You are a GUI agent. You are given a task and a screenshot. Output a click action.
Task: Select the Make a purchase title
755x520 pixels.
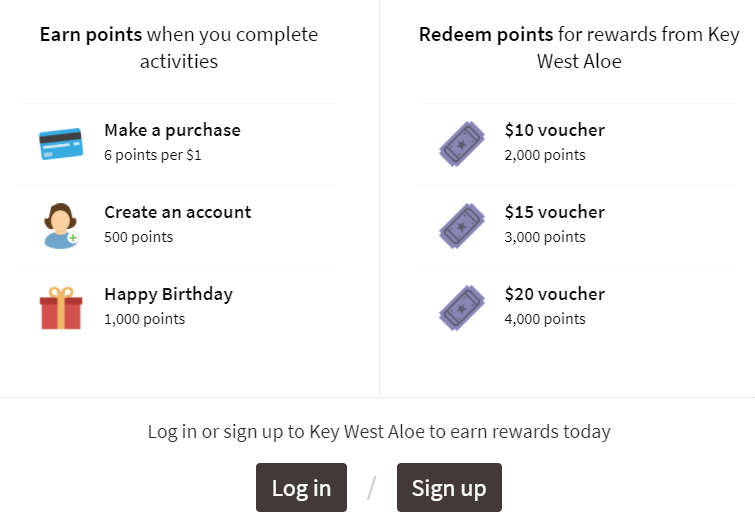(x=172, y=130)
